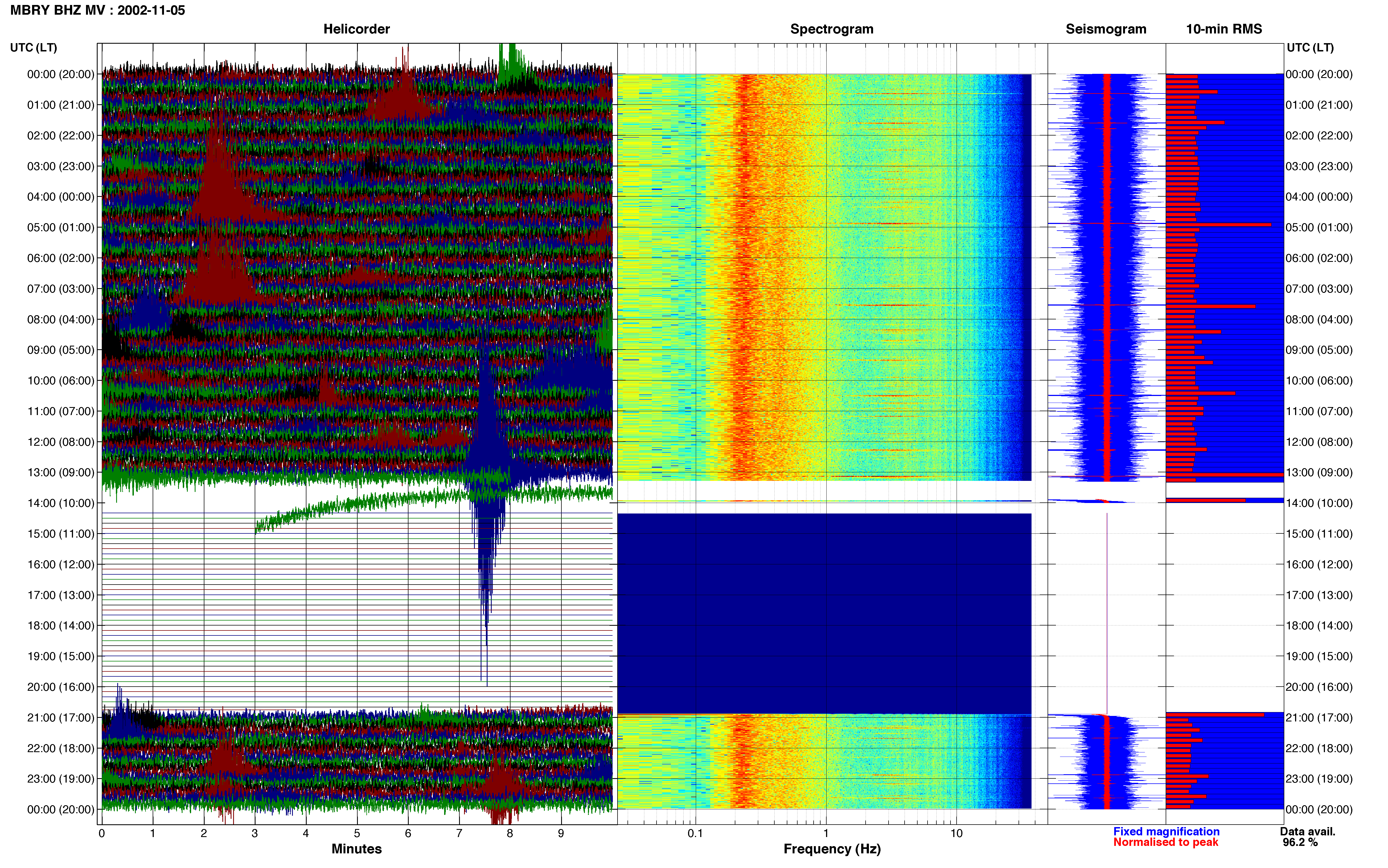Click right time label '19:00 (15:00)'
The height and width of the screenshot is (868, 1388).
tap(1319, 656)
